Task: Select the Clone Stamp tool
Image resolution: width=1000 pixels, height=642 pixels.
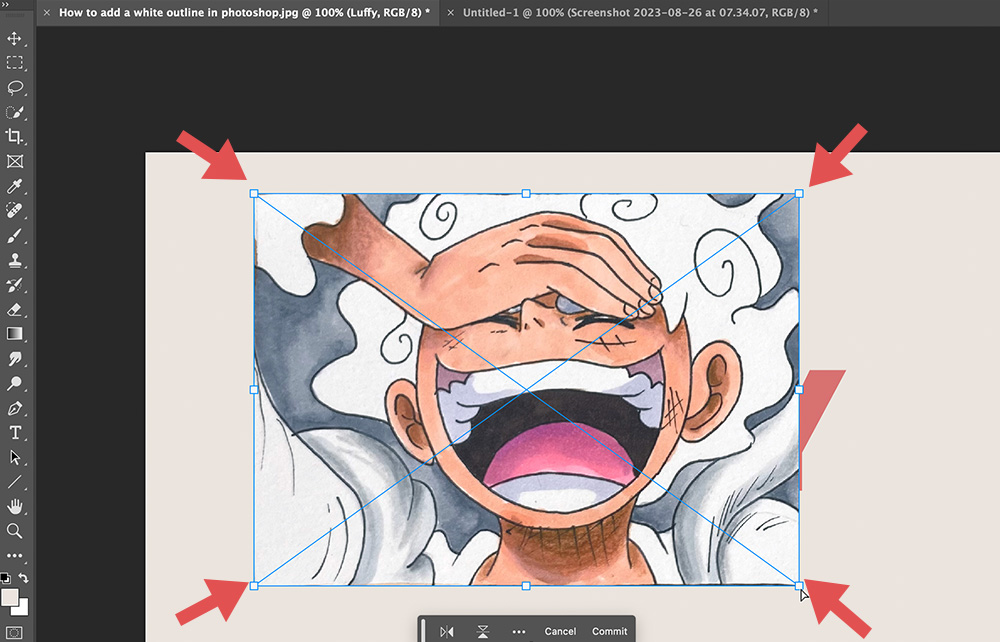Action: tap(14, 260)
